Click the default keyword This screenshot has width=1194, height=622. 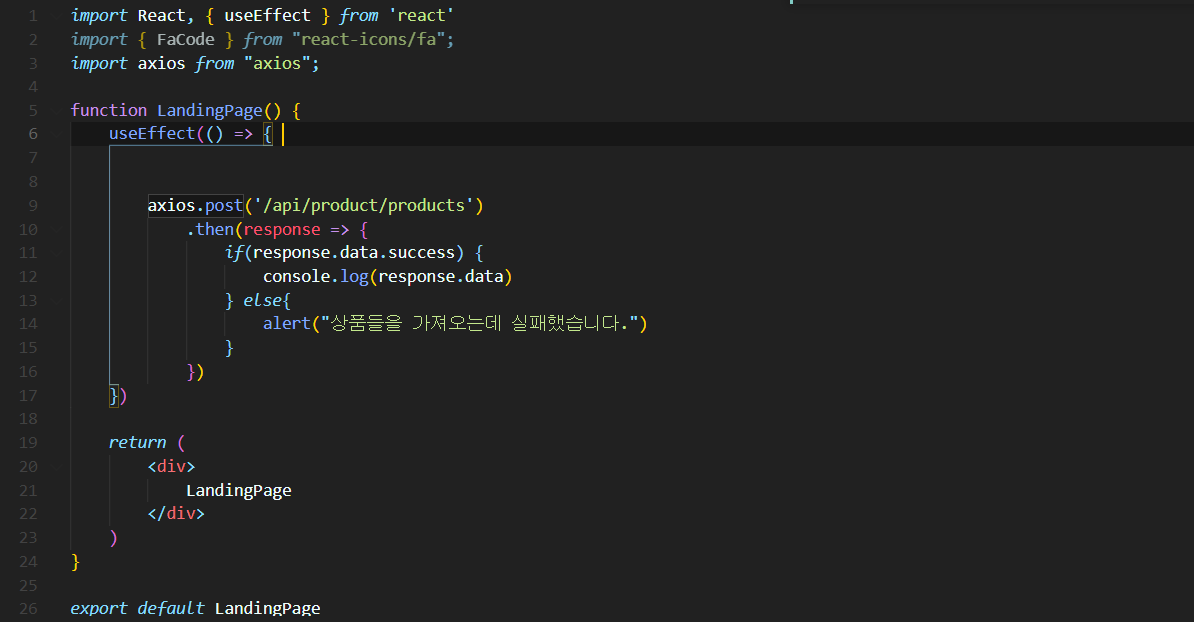pos(171,608)
